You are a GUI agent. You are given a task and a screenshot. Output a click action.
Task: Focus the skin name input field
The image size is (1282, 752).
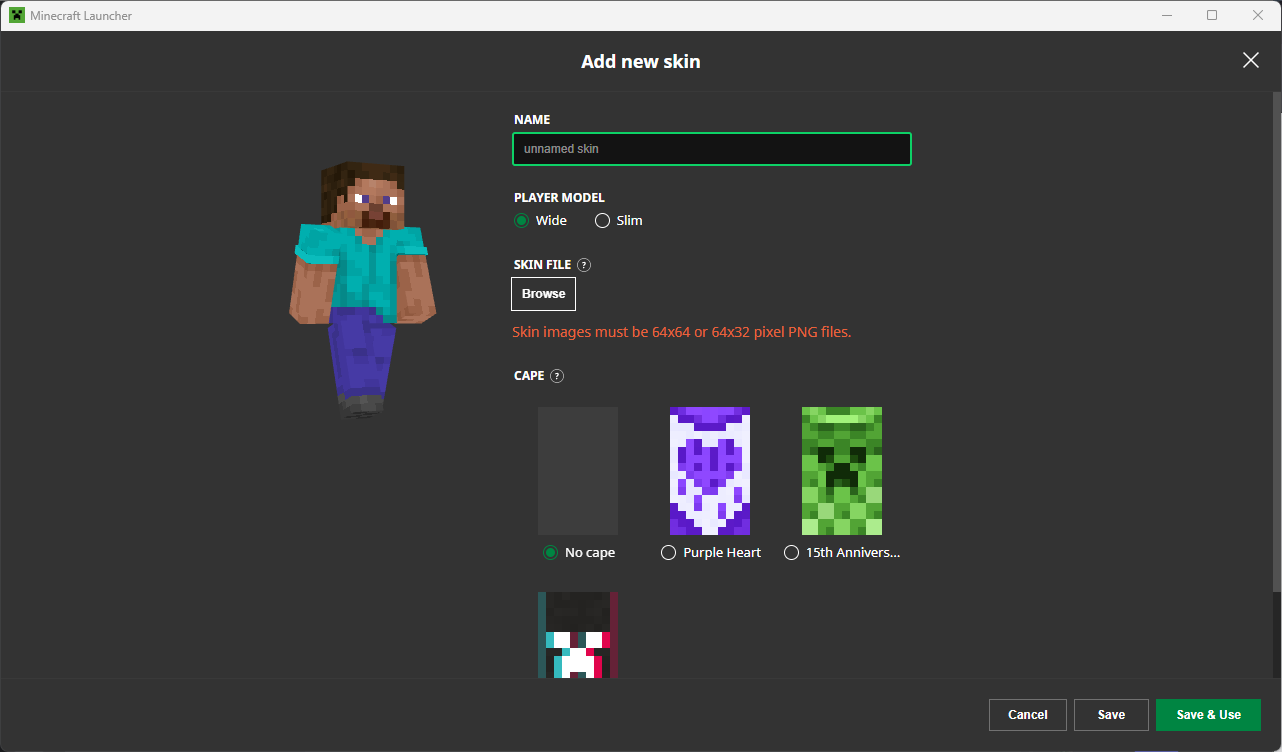(712, 149)
